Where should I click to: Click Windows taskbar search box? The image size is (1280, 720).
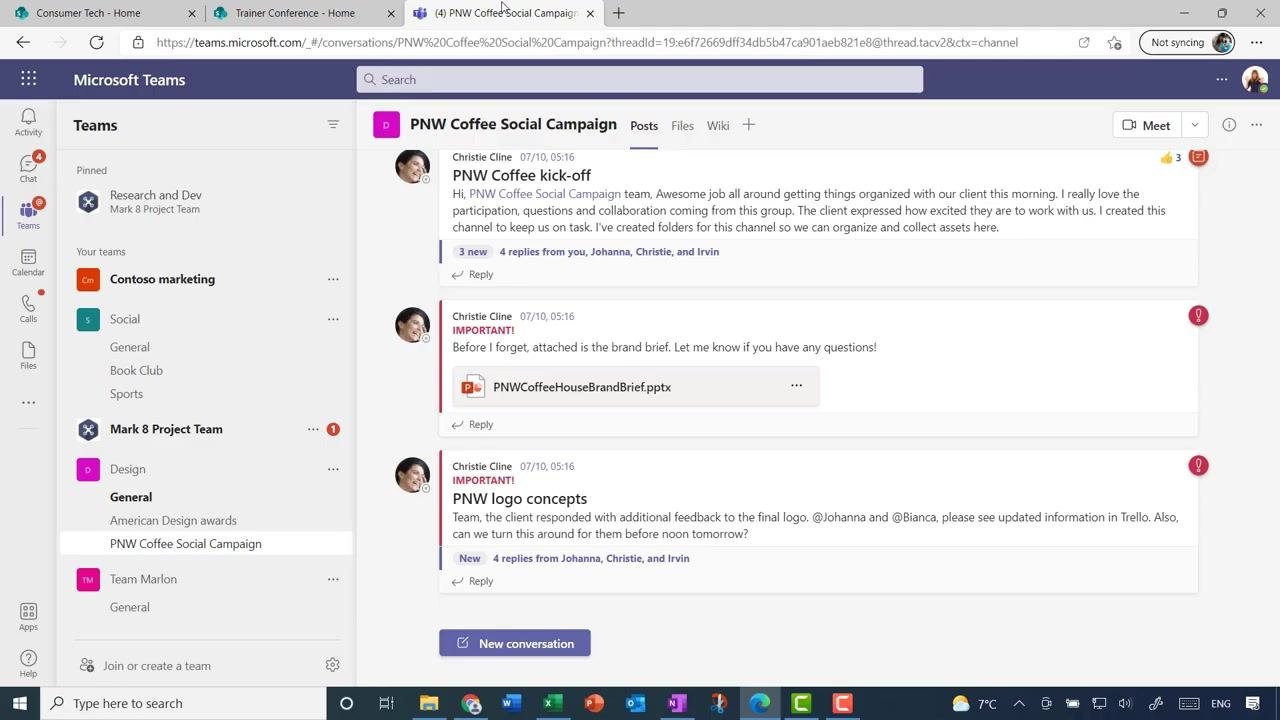(183, 703)
